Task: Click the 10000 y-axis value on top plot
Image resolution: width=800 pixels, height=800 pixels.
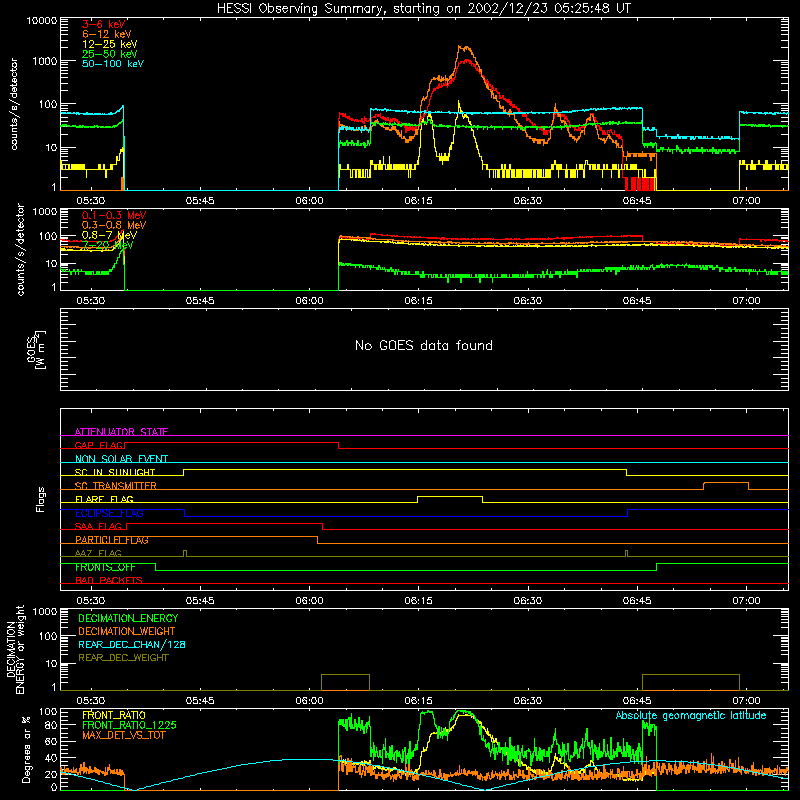Action: [x=42, y=21]
